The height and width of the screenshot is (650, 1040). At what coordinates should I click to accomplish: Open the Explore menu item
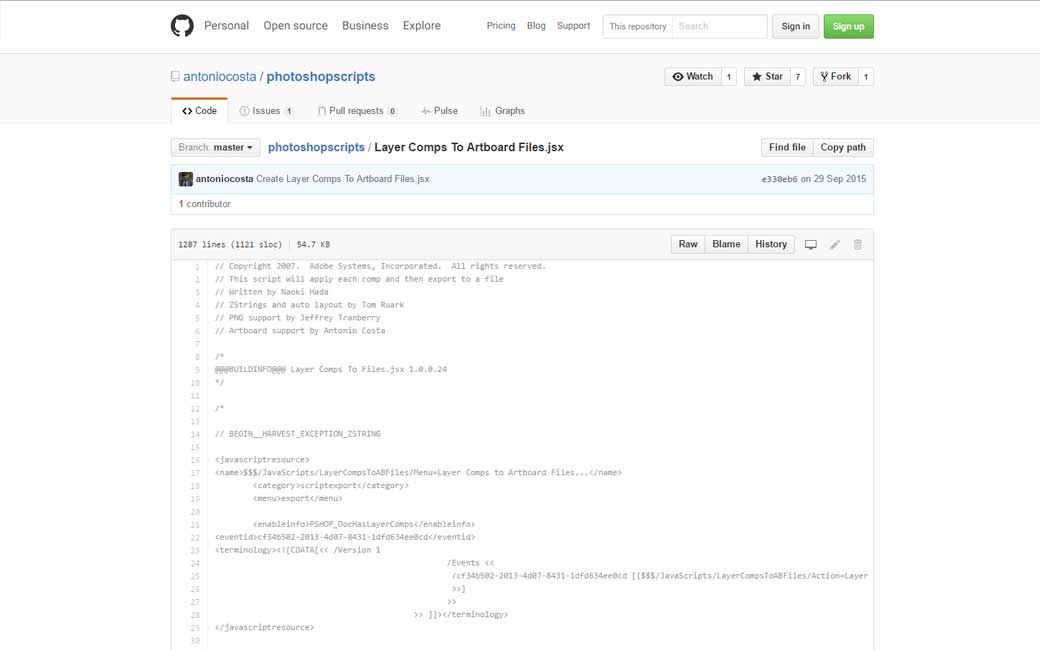click(x=421, y=26)
